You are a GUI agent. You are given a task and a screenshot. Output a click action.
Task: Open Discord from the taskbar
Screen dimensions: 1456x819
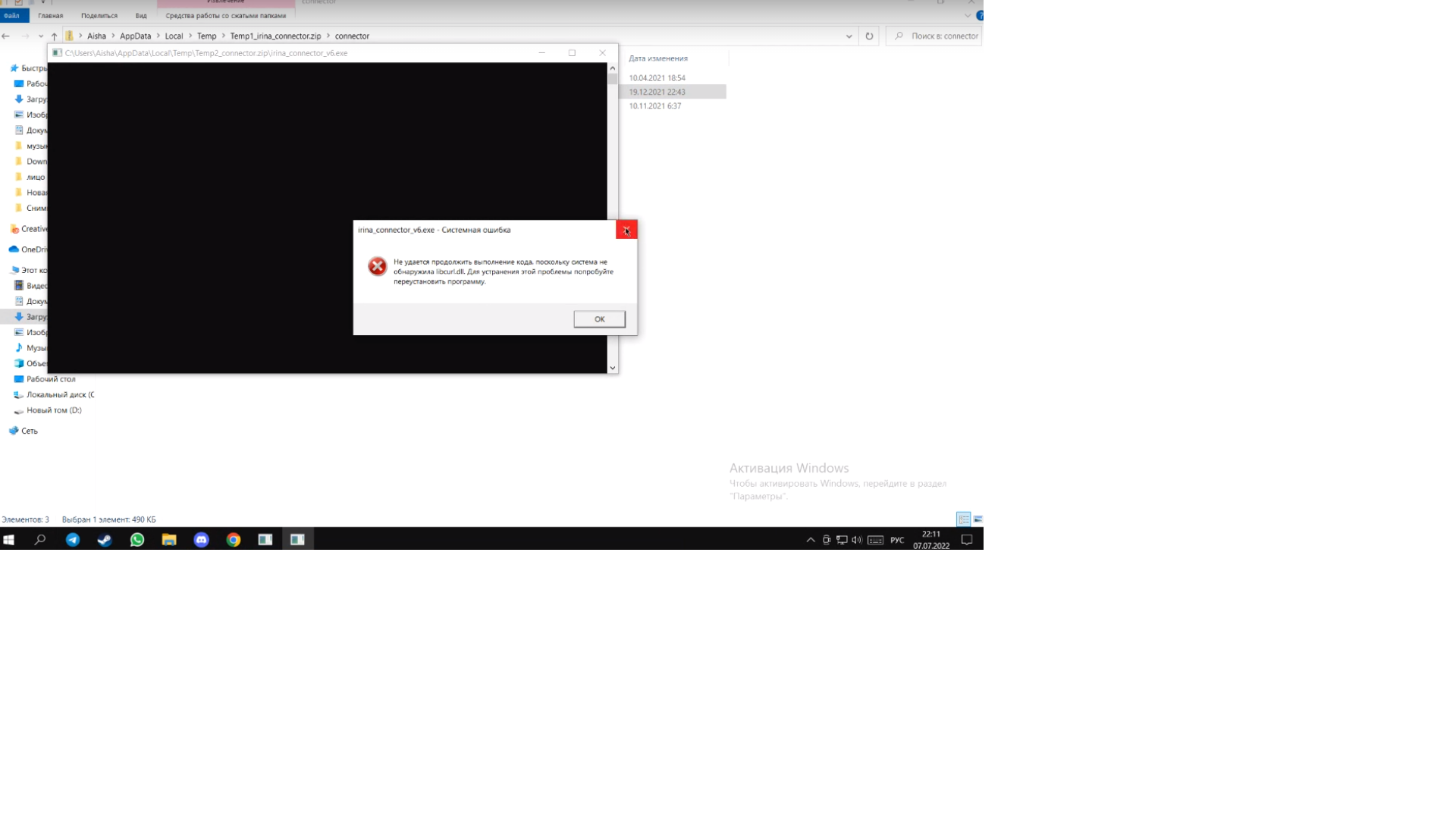point(201,540)
